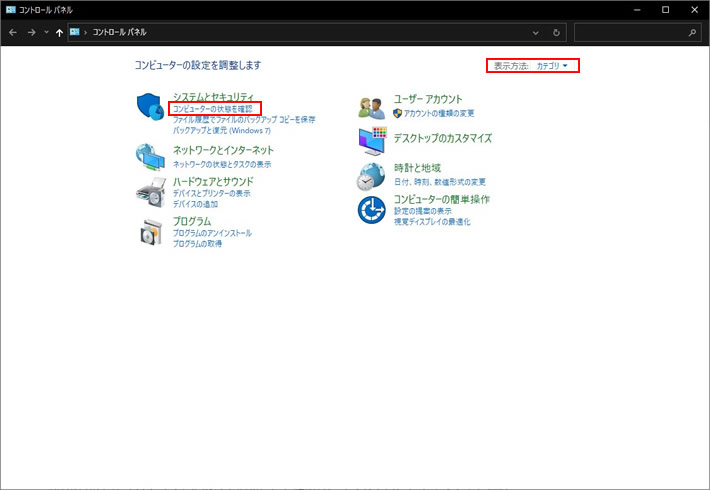The width and height of the screenshot is (710, 490).
Task: Click the Network and Internet globe icon
Action: [150, 157]
